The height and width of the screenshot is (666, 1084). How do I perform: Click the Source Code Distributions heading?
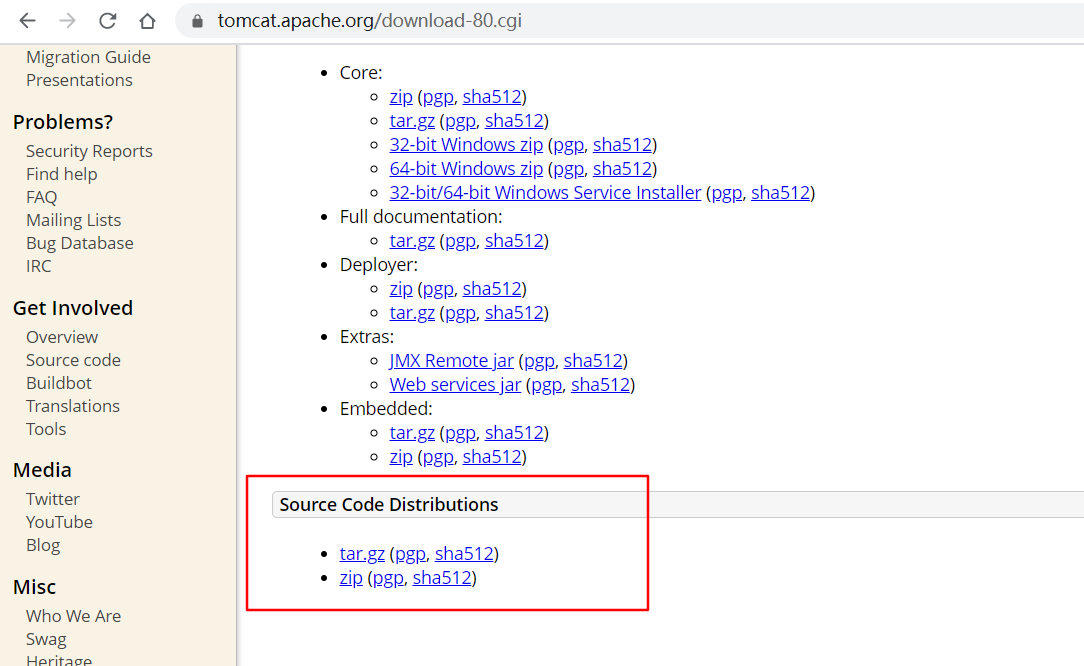[389, 505]
